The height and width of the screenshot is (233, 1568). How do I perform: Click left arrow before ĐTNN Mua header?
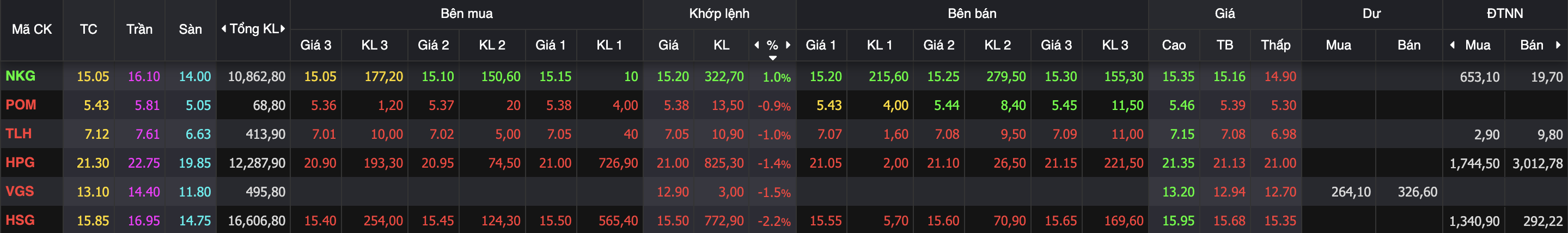[x=1453, y=45]
